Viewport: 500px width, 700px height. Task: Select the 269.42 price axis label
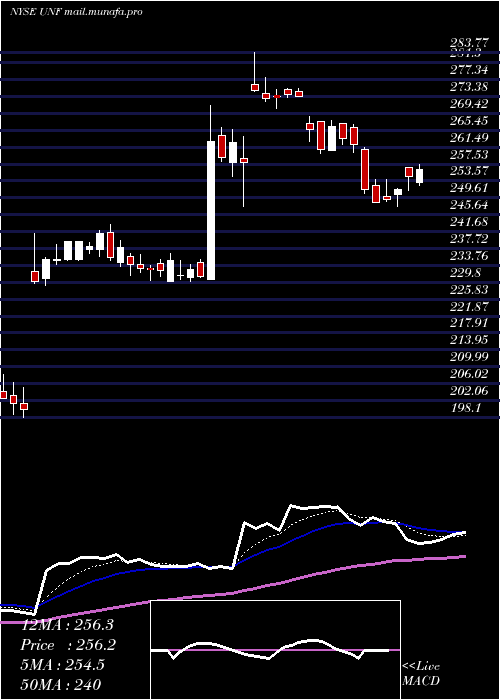[x=469, y=104]
